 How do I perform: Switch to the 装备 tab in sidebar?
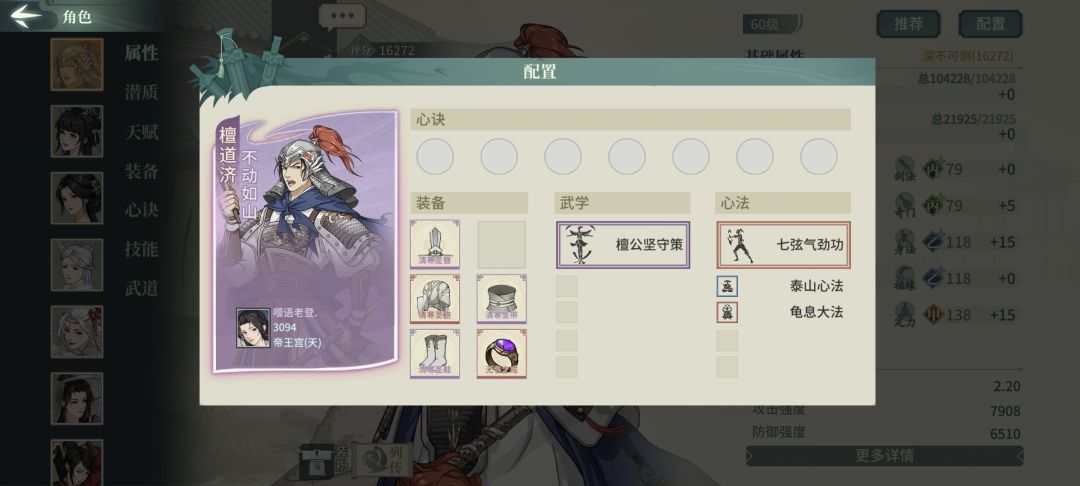pos(141,171)
